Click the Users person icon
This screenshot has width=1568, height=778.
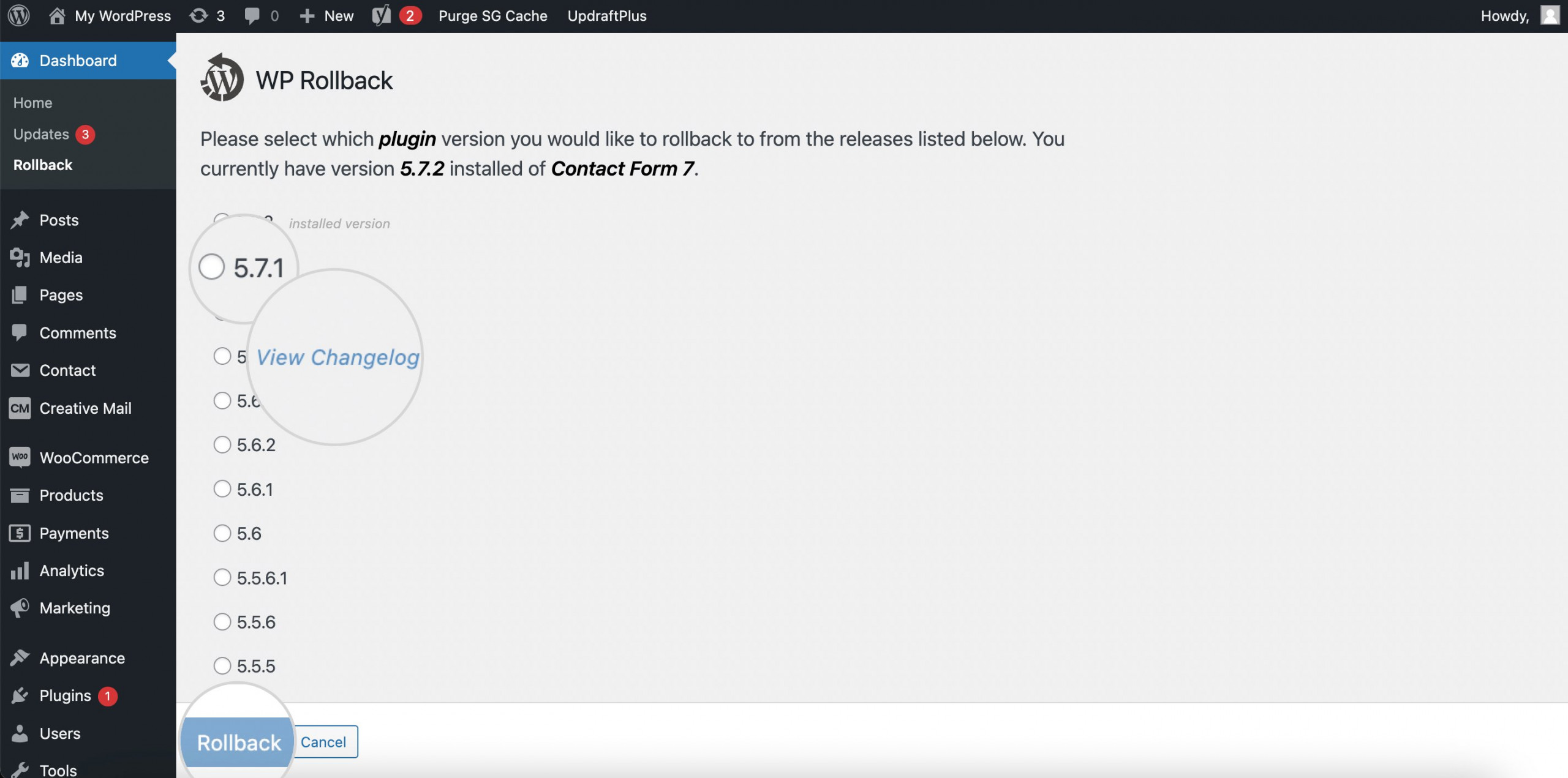(x=20, y=733)
